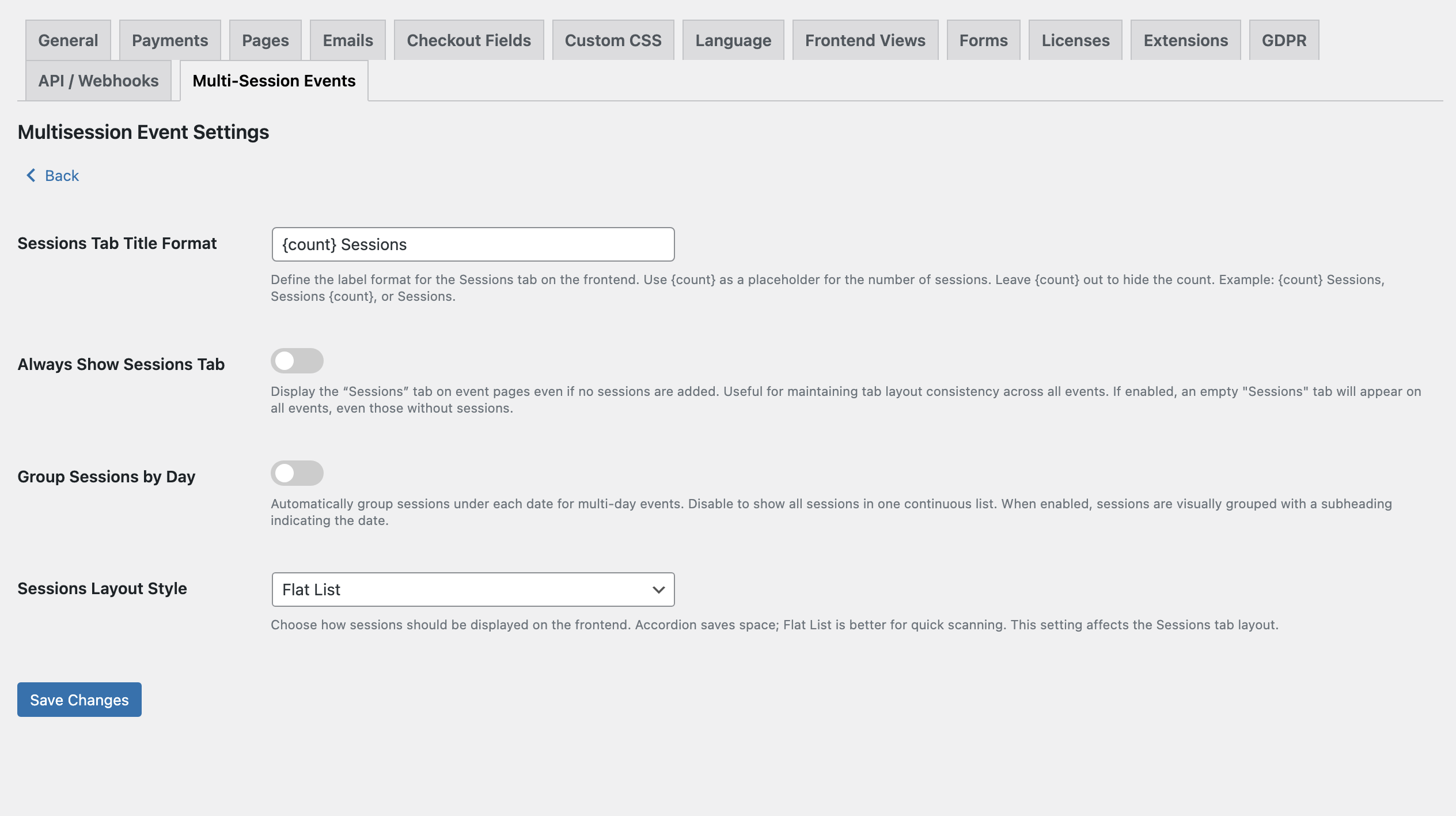Image resolution: width=1456 pixels, height=816 pixels.
Task: Open the Emails tab
Action: click(x=348, y=40)
